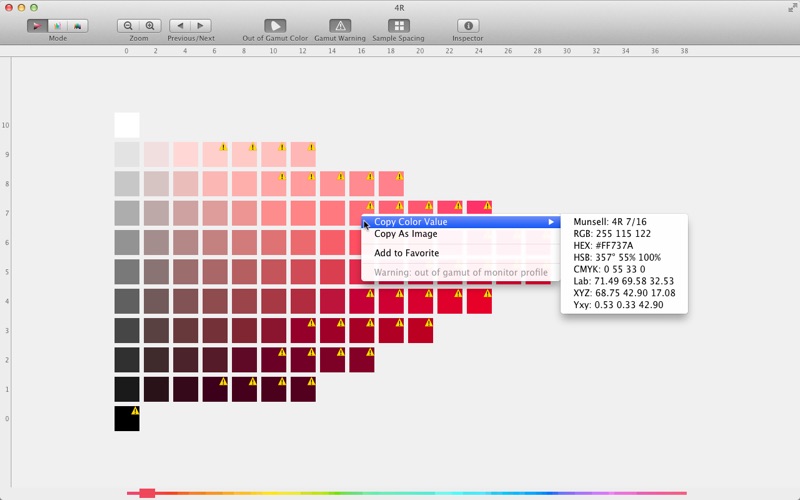This screenshot has width=800, height=500.
Task: Pick the swatch at value 6, chroma 8
Action: 244,242
